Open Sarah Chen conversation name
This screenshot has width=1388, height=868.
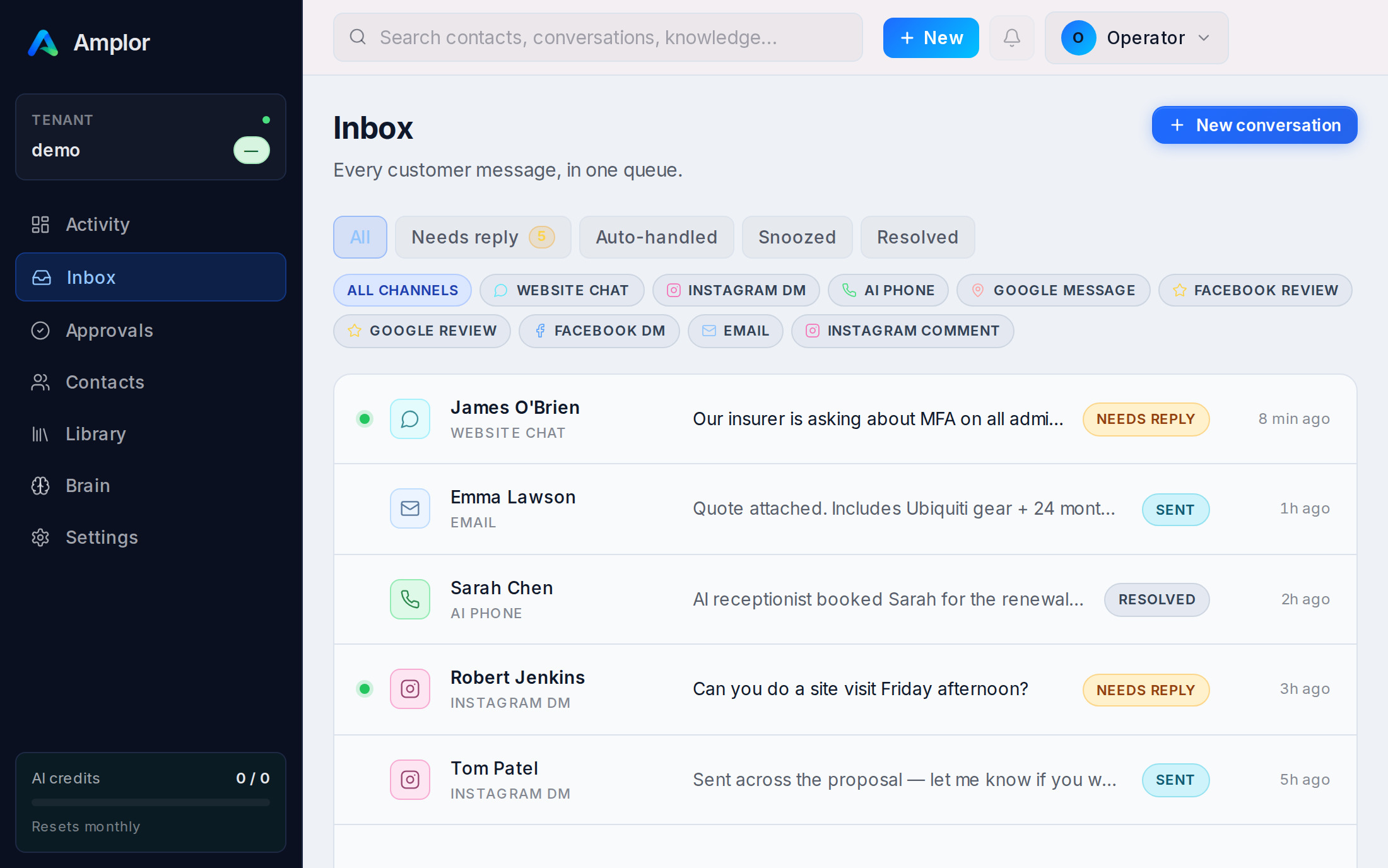(502, 588)
